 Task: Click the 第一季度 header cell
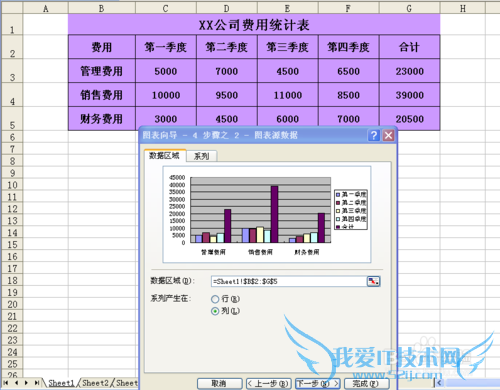tap(166, 47)
